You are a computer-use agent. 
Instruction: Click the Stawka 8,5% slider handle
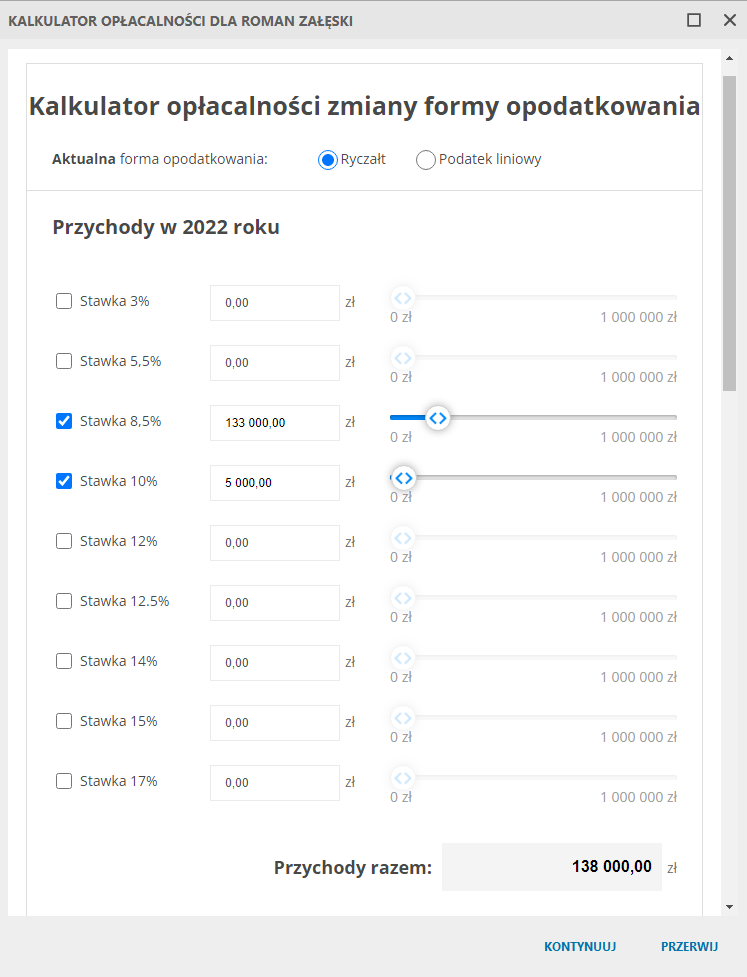click(x=437, y=418)
